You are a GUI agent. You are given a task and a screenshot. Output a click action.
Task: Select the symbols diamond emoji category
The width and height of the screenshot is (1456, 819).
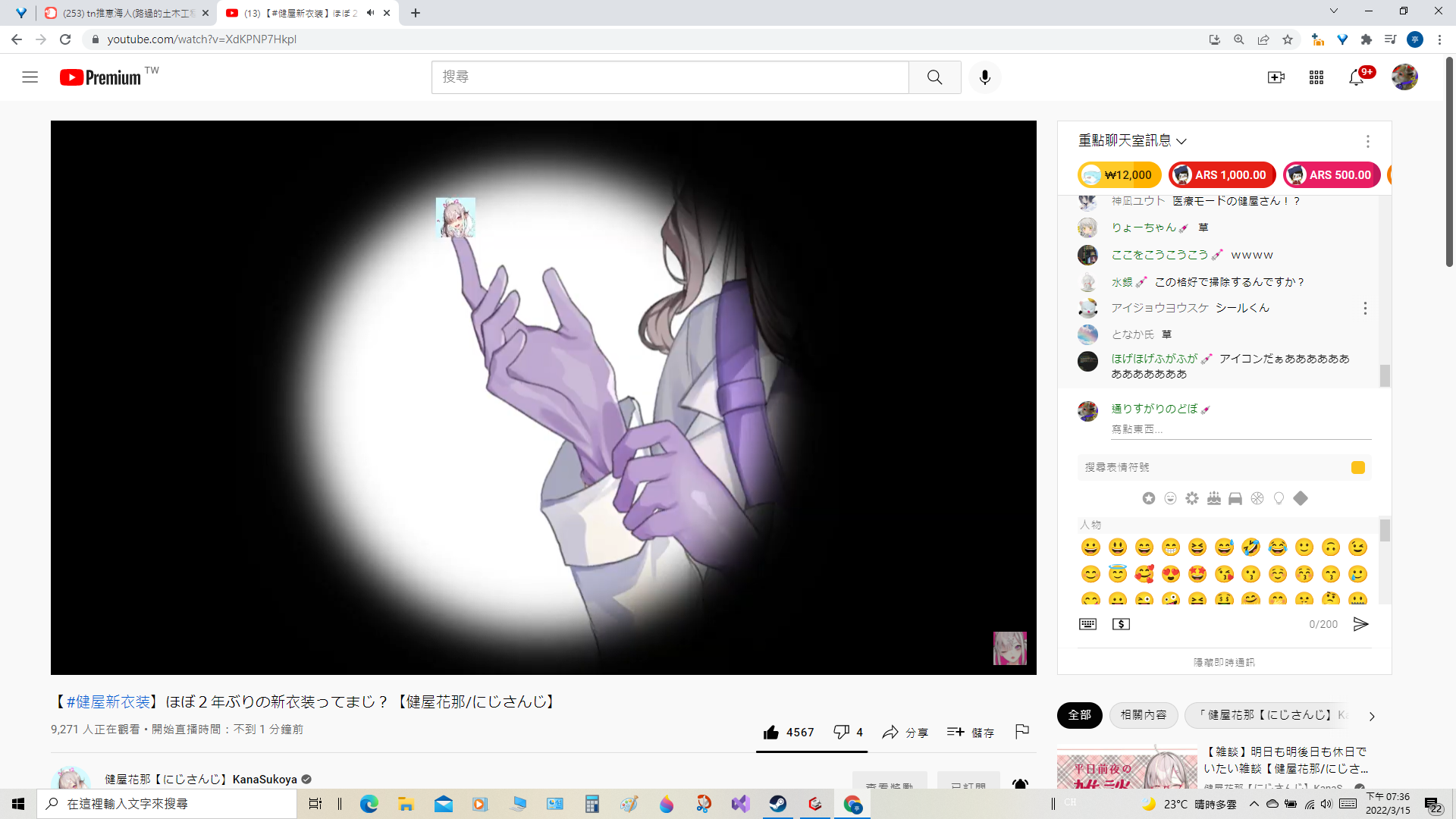coord(1301,498)
